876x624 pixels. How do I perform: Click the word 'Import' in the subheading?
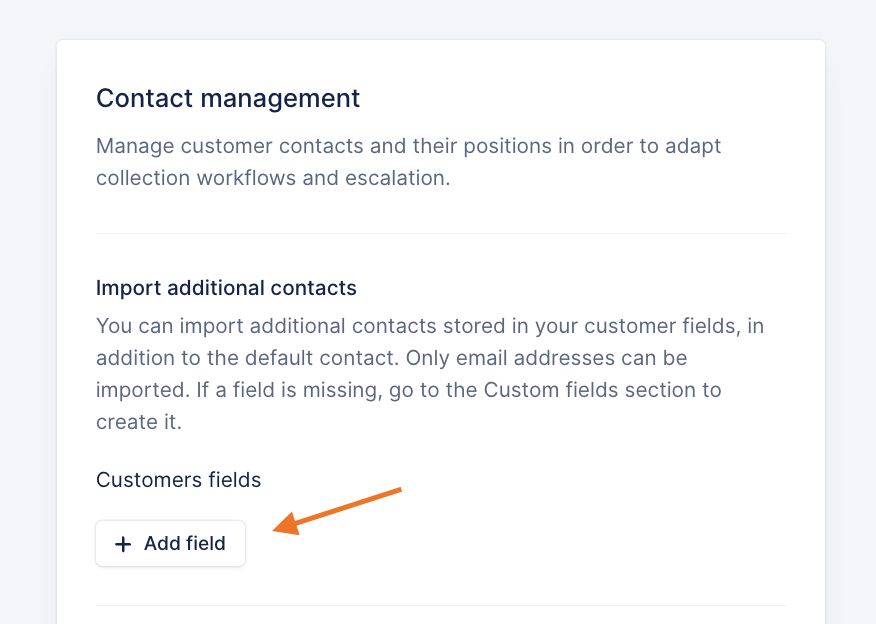(x=126, y=288)
